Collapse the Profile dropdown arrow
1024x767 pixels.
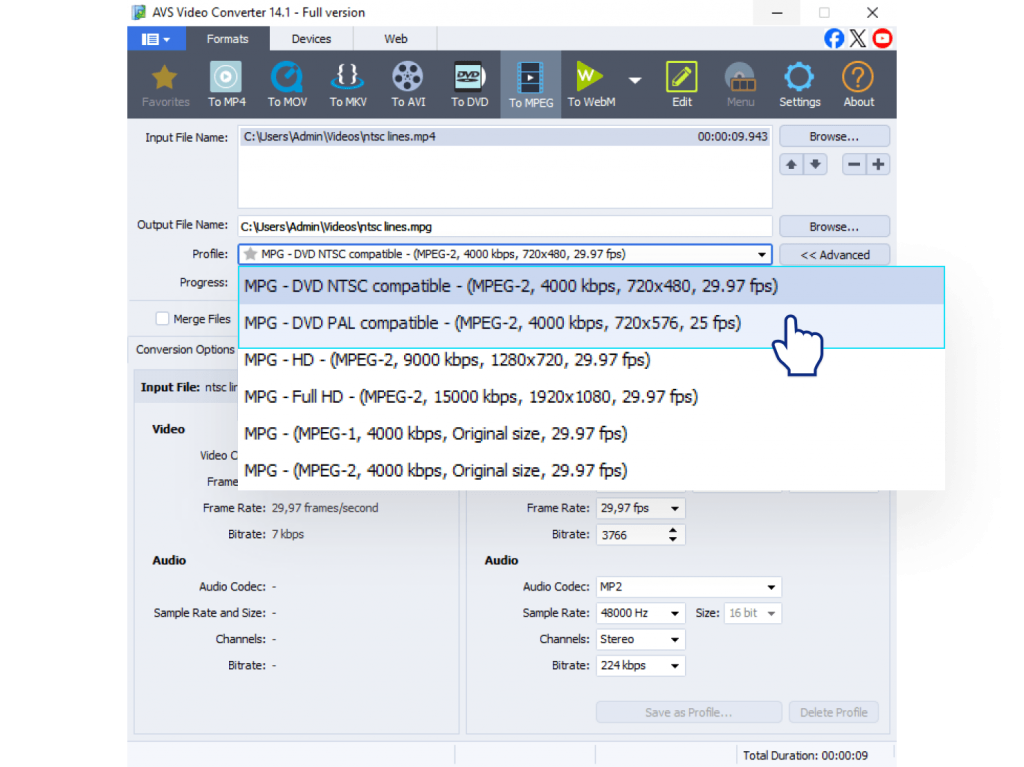click(x=761, y=255)
